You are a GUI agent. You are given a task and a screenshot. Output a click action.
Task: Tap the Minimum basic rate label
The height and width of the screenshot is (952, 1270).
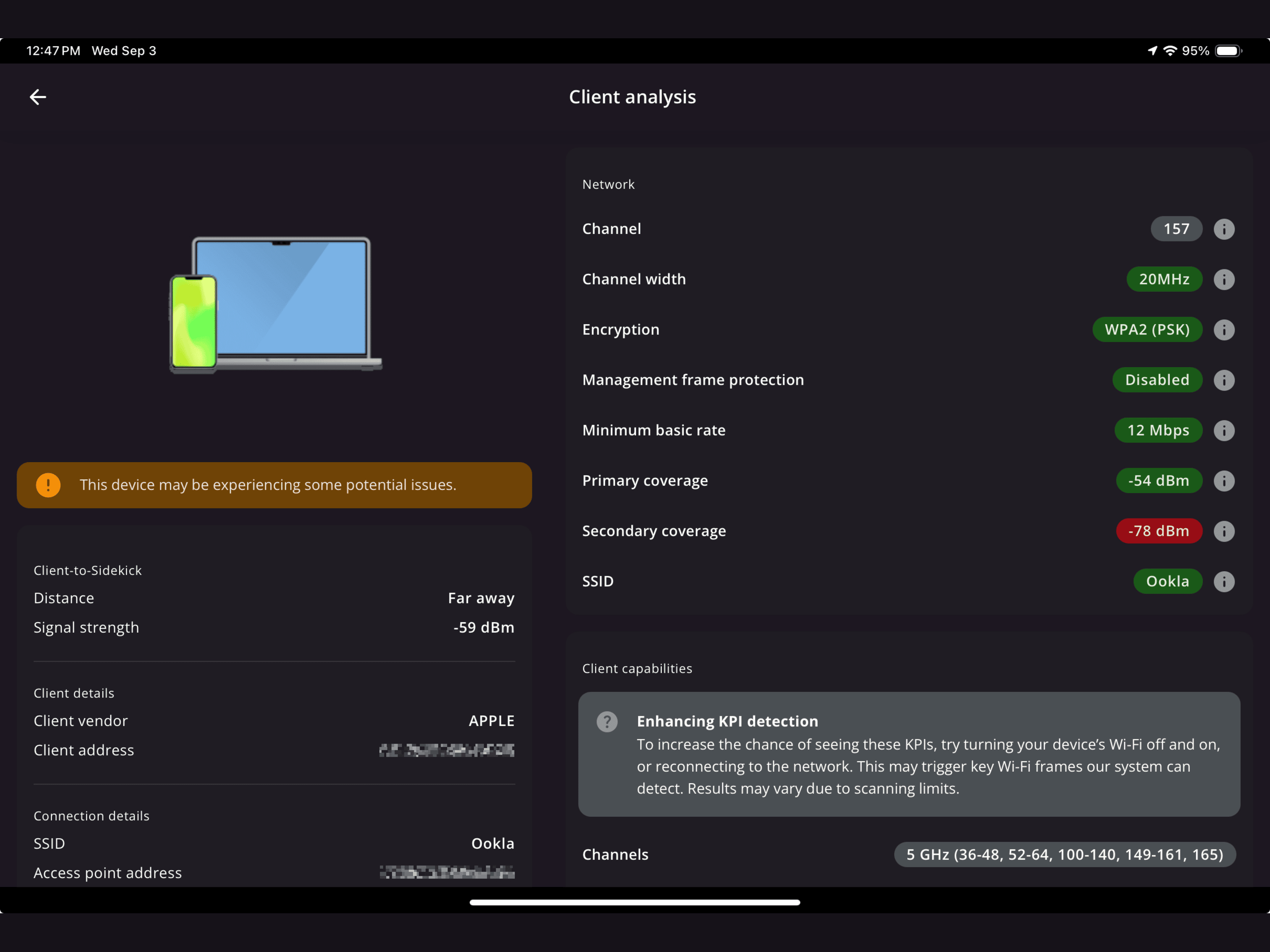click(653, 430)
